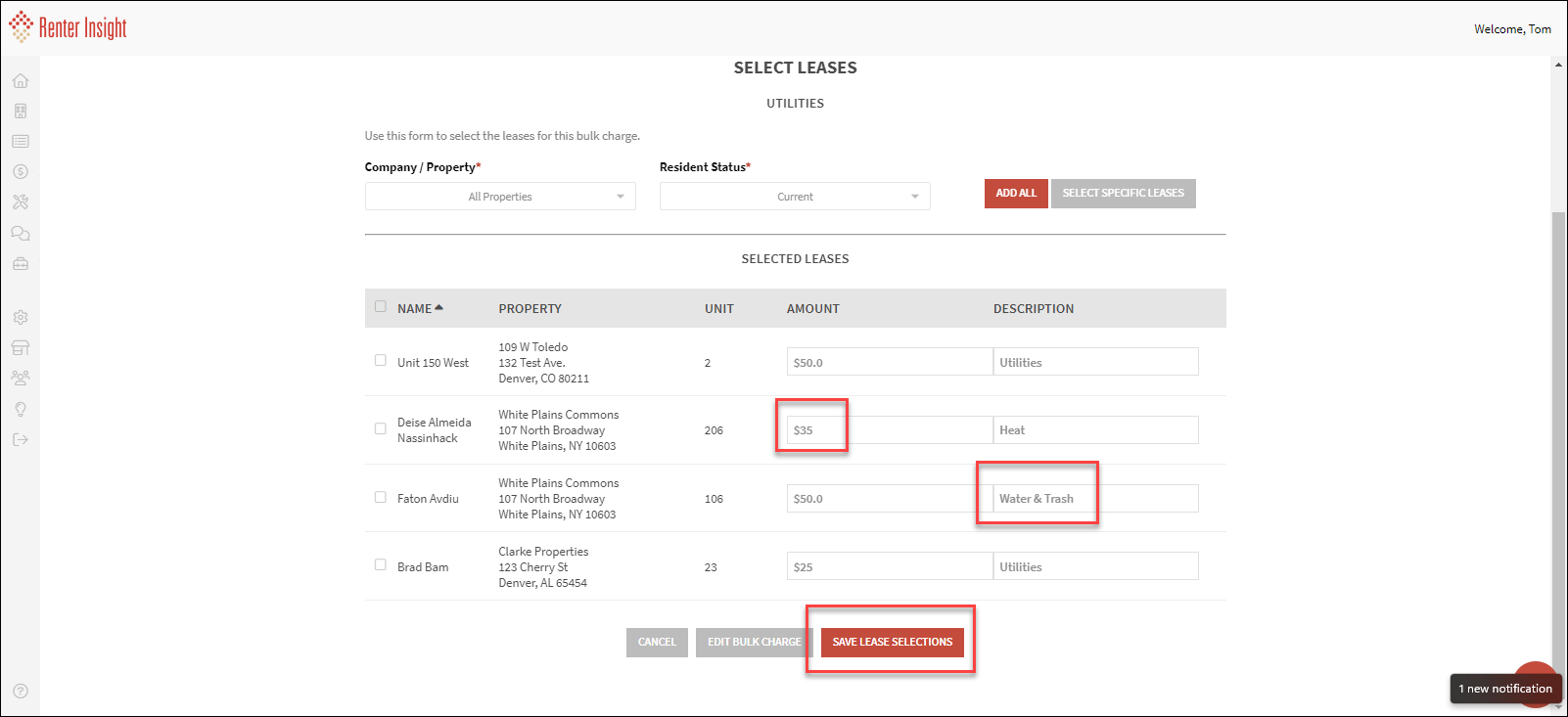This screenshot has width=1568, height=717.
Task: Click the CANCEL button
Action: click(x=657, y=643)
